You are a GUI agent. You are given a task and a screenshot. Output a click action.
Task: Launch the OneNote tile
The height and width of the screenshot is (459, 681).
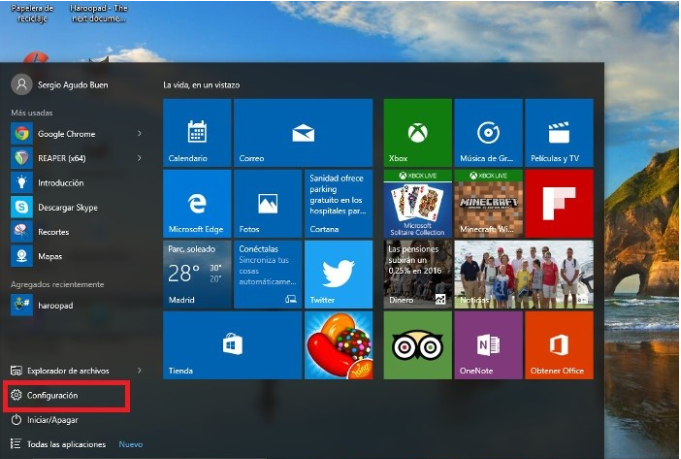(489, 345)
